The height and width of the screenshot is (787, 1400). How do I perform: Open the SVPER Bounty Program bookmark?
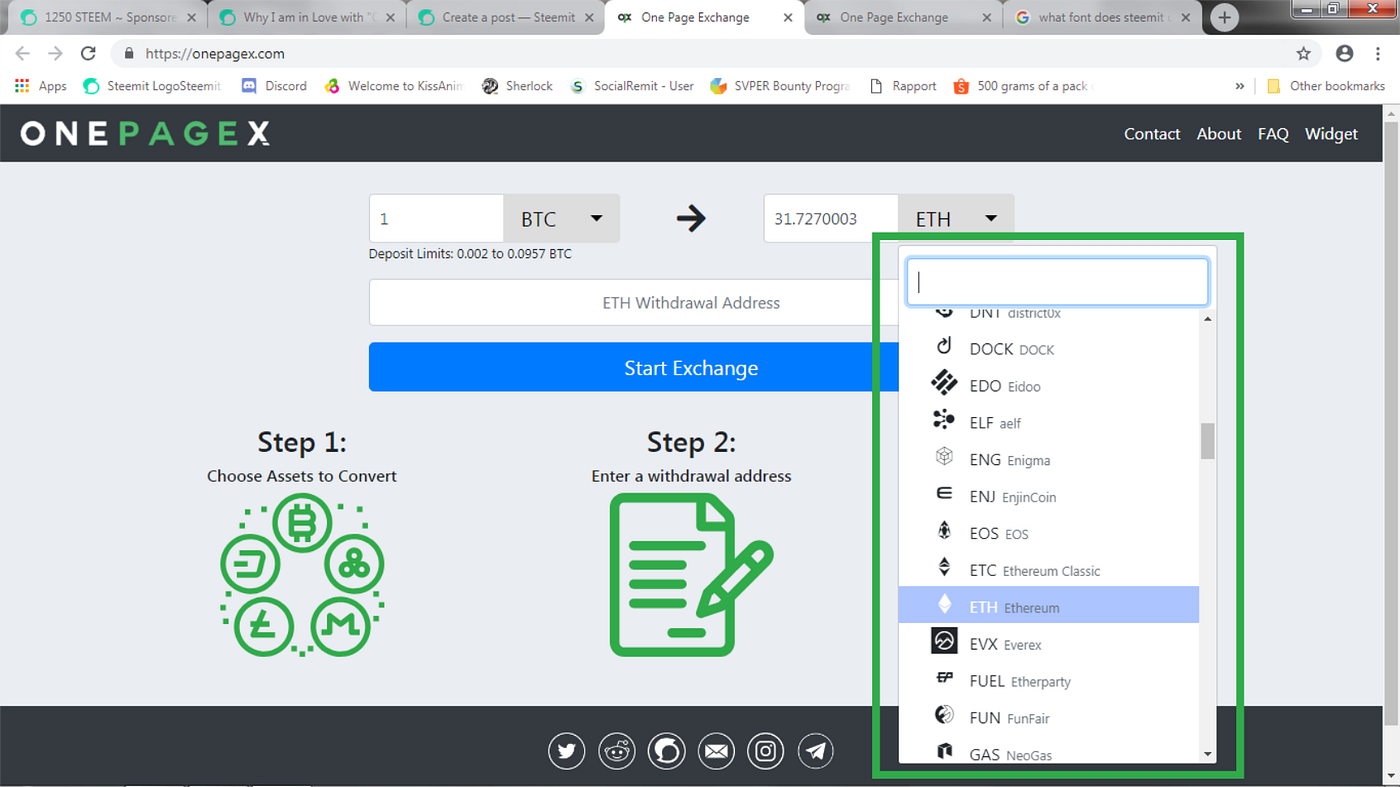(x=780, y=86)
